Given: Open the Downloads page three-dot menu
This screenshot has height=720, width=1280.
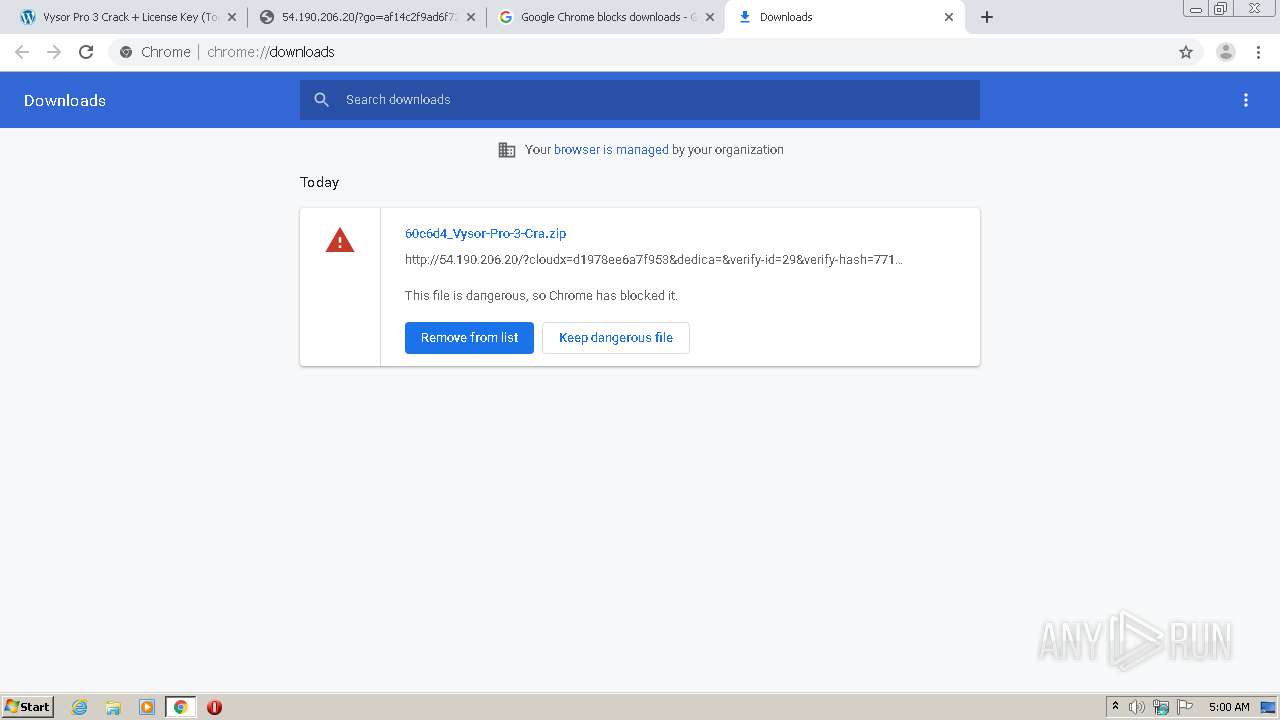Looking at the screenshot, I should point(1246,100).
